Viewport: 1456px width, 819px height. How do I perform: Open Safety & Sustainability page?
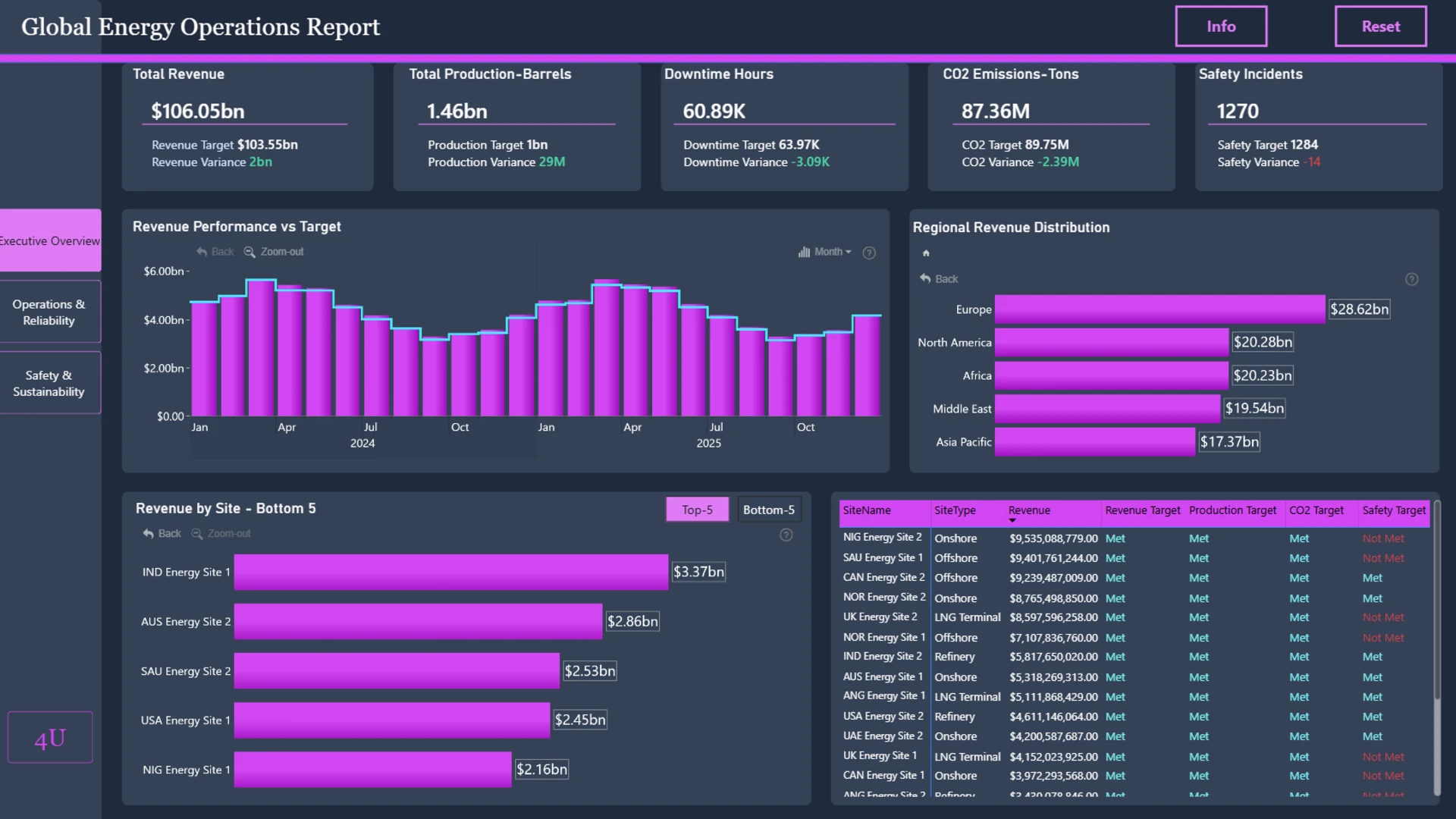point(49,383)
